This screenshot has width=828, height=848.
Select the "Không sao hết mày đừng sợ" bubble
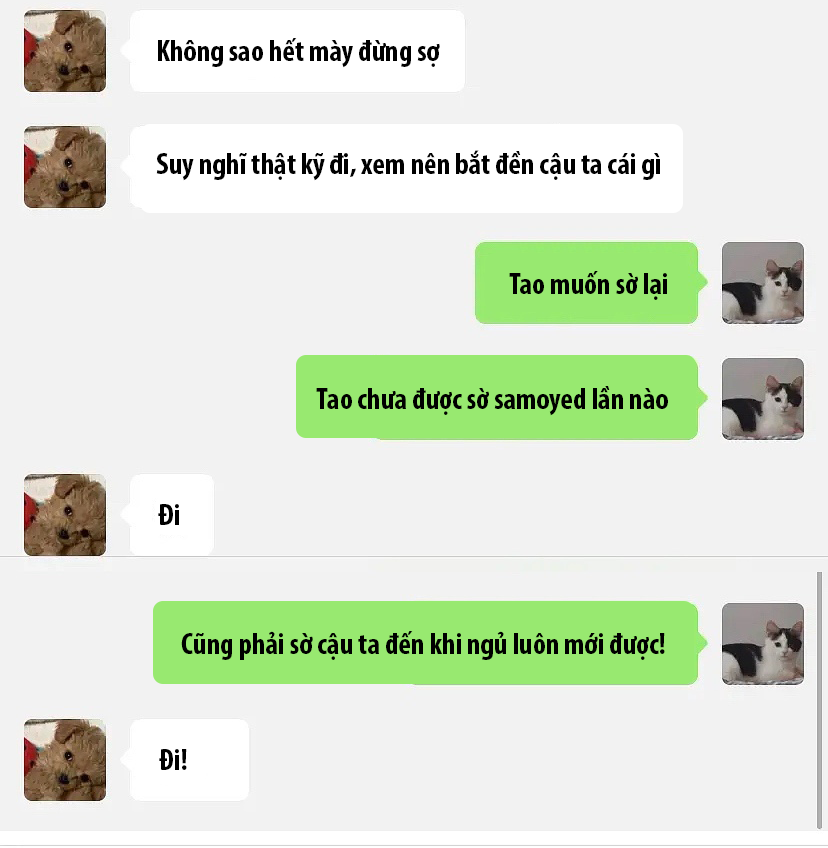coord(297,51)
